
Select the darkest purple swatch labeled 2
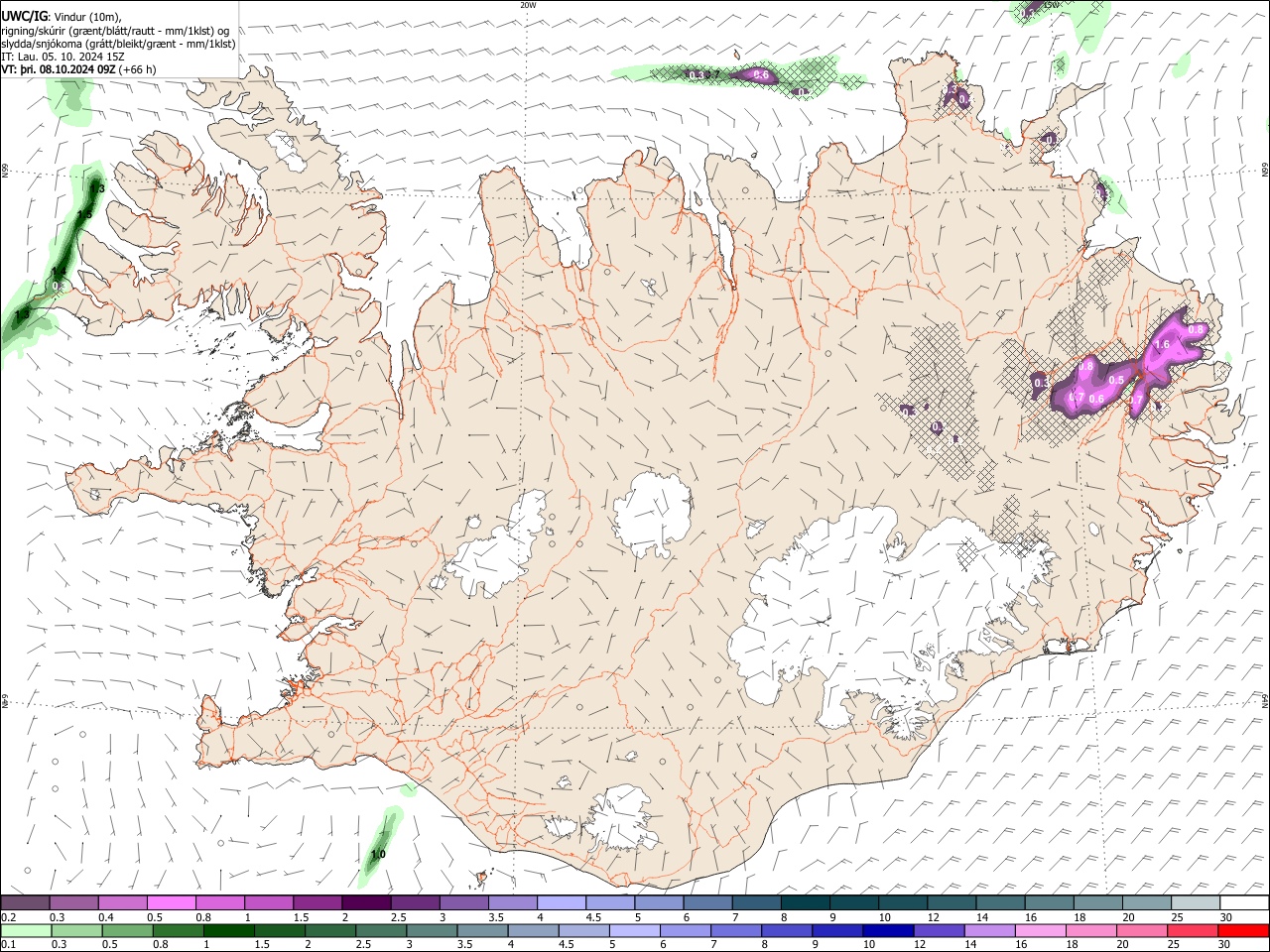[366, 902]
